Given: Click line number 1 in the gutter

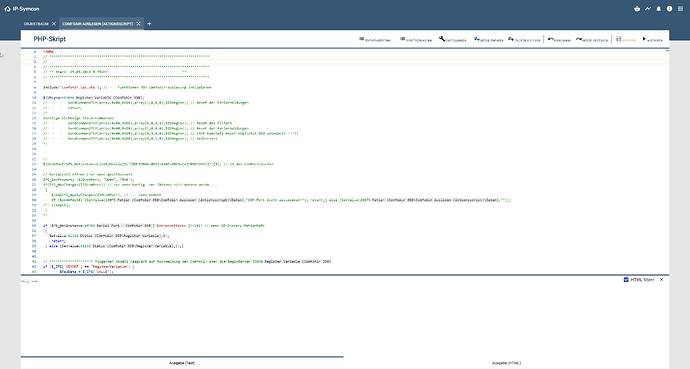Looking at the screenshot, I should coord(35,51).
